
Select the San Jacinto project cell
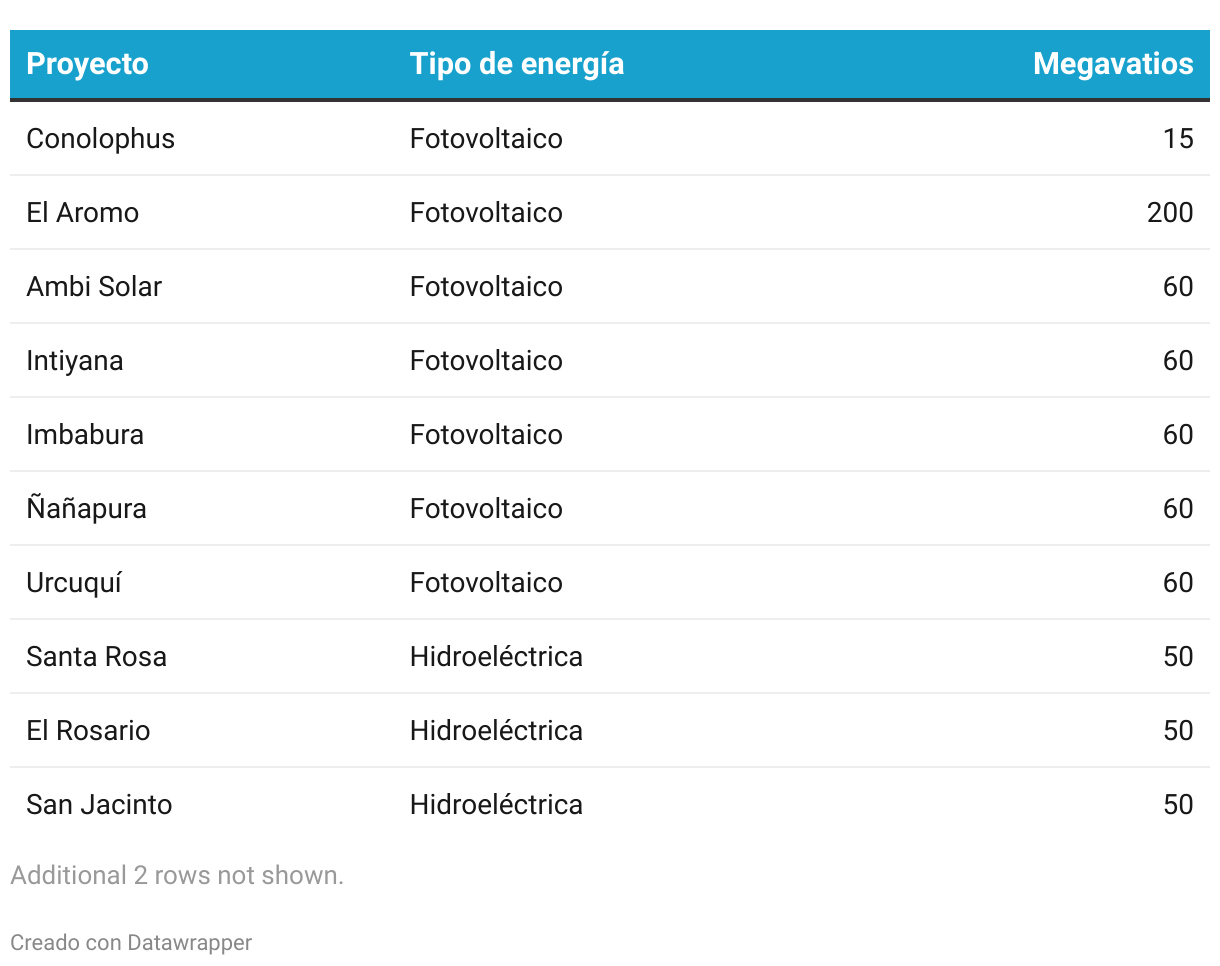(99, 804)
